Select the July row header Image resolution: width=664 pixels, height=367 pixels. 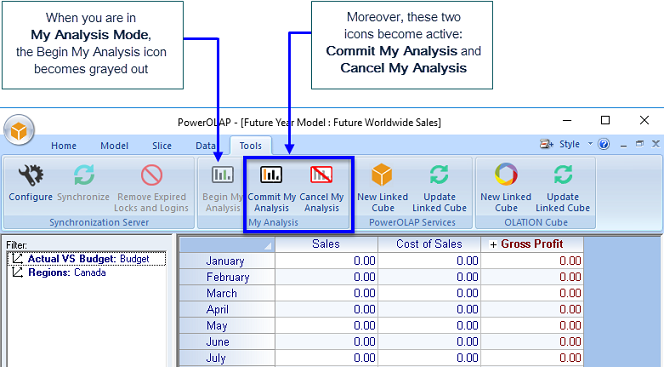227,358
